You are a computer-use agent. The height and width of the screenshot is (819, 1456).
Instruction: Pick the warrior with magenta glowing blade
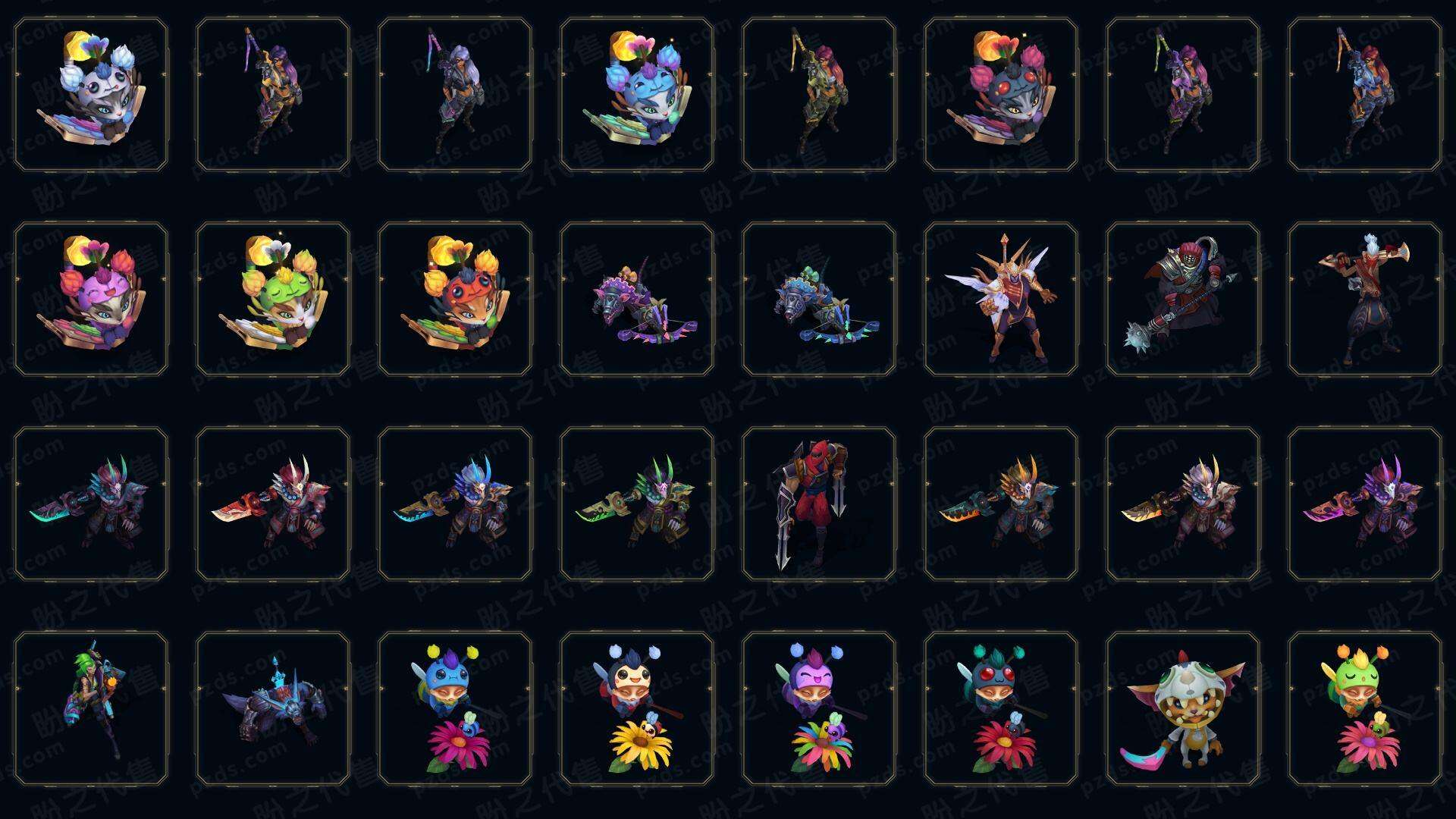click(1365, 504)
